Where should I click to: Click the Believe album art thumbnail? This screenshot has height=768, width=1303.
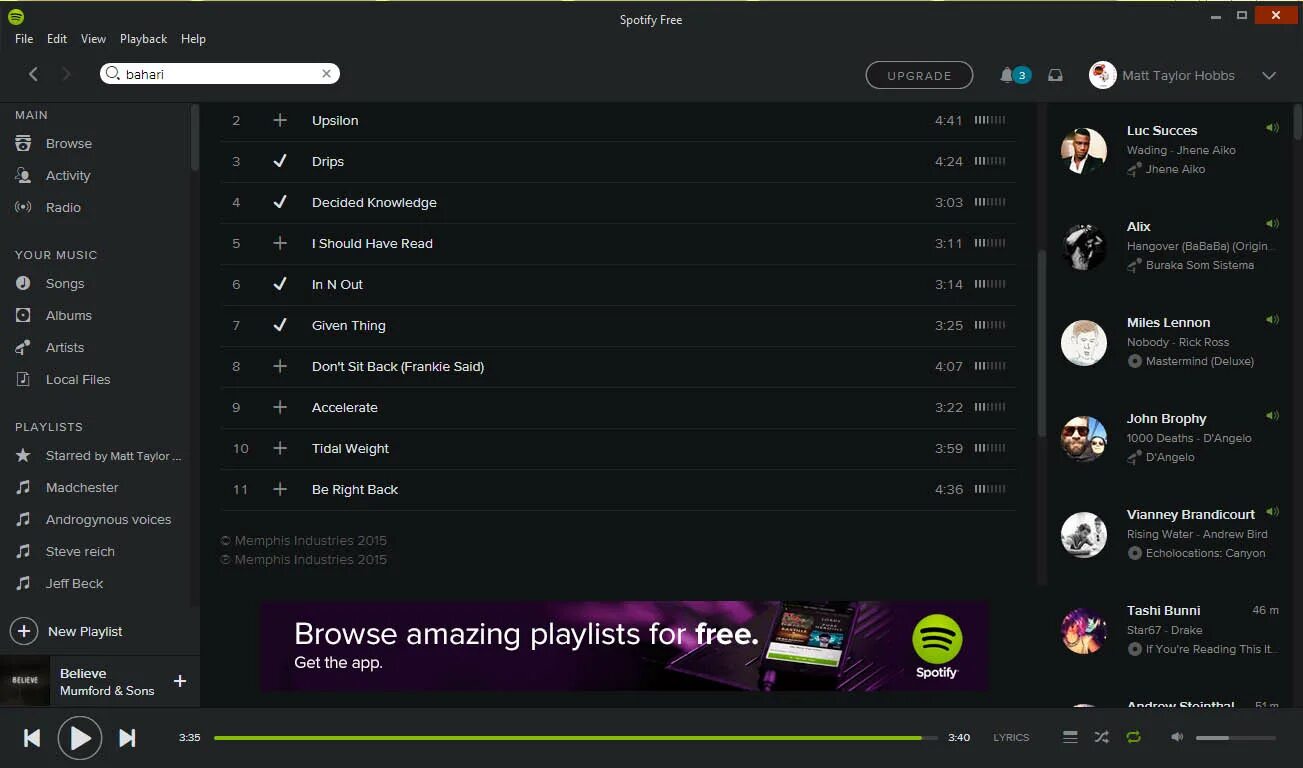pyautogui.click(x=25, y=681)
